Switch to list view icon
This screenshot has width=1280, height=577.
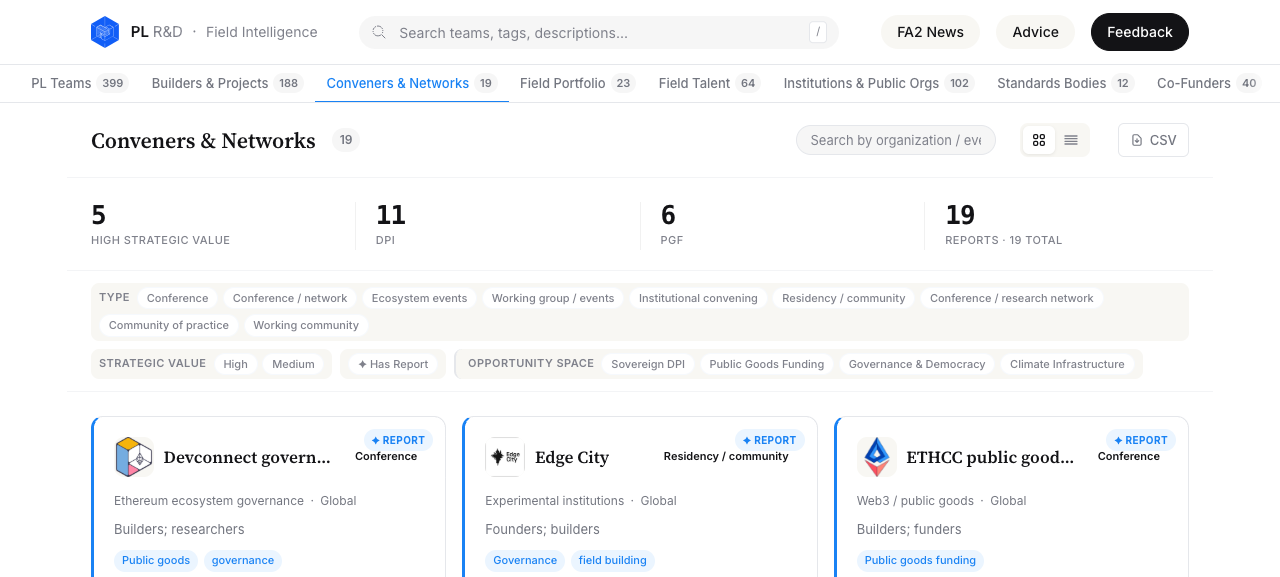click(1071, 140)
